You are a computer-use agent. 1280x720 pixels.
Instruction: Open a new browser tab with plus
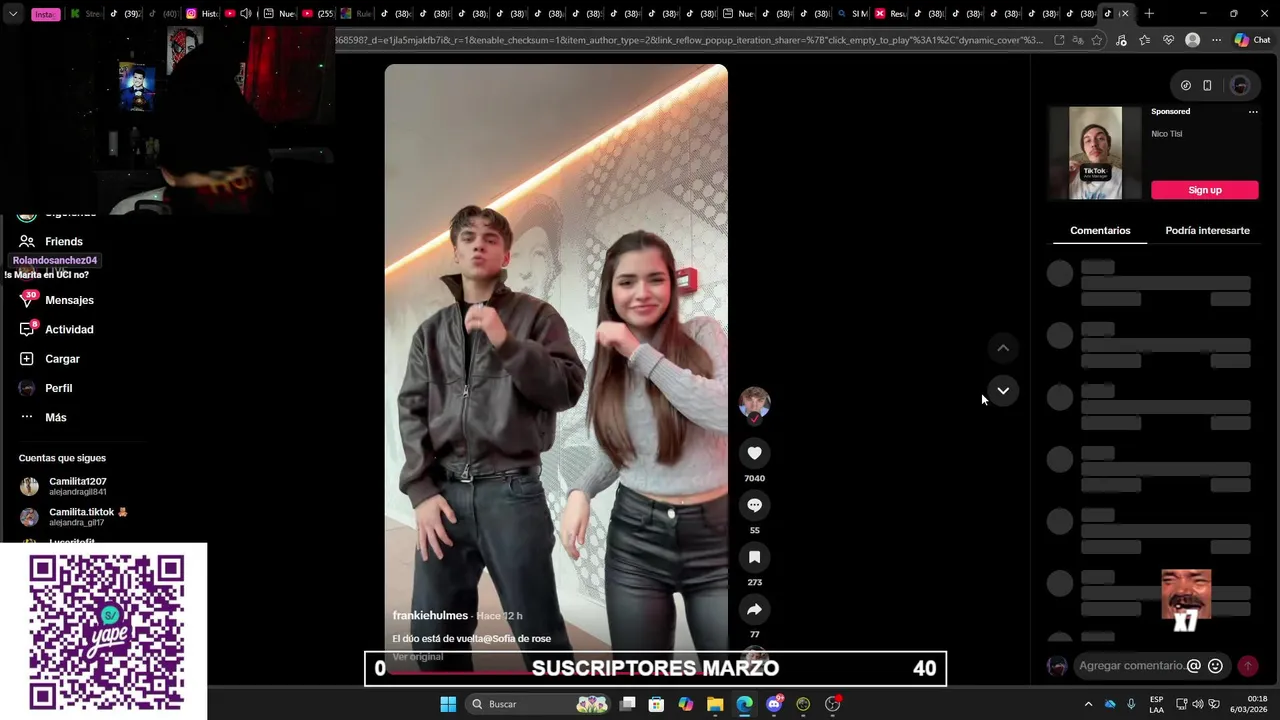click(x=1149, y=13)
